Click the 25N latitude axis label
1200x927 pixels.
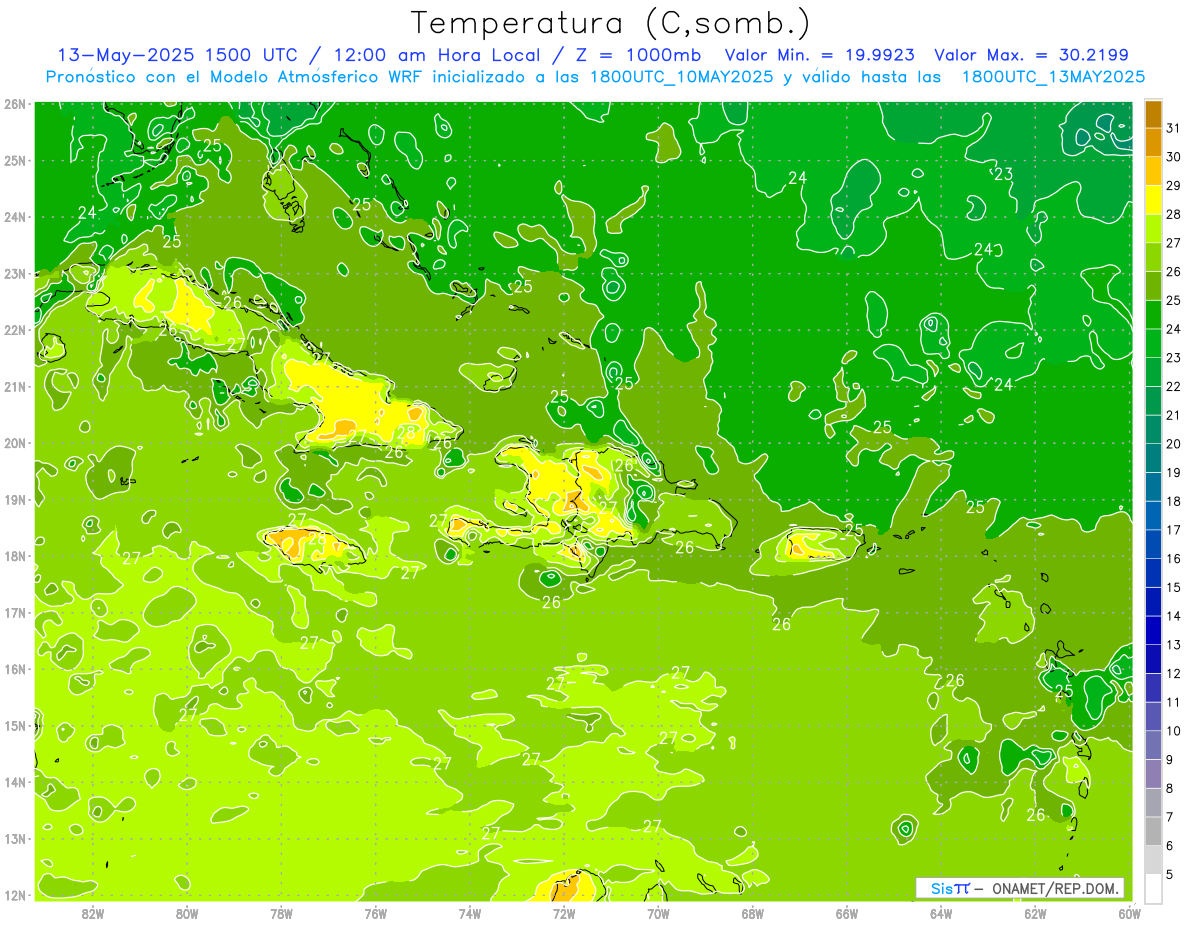pyautogui.click(x=15, y=160)
